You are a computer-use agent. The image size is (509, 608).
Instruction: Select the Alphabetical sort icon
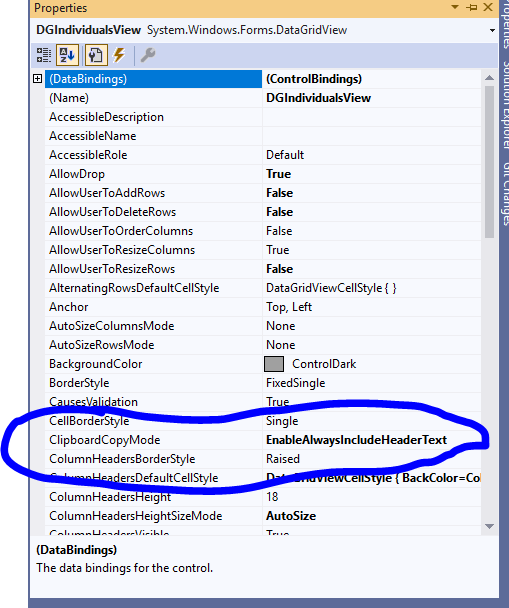pyautogui.click(x=67, y=55)
